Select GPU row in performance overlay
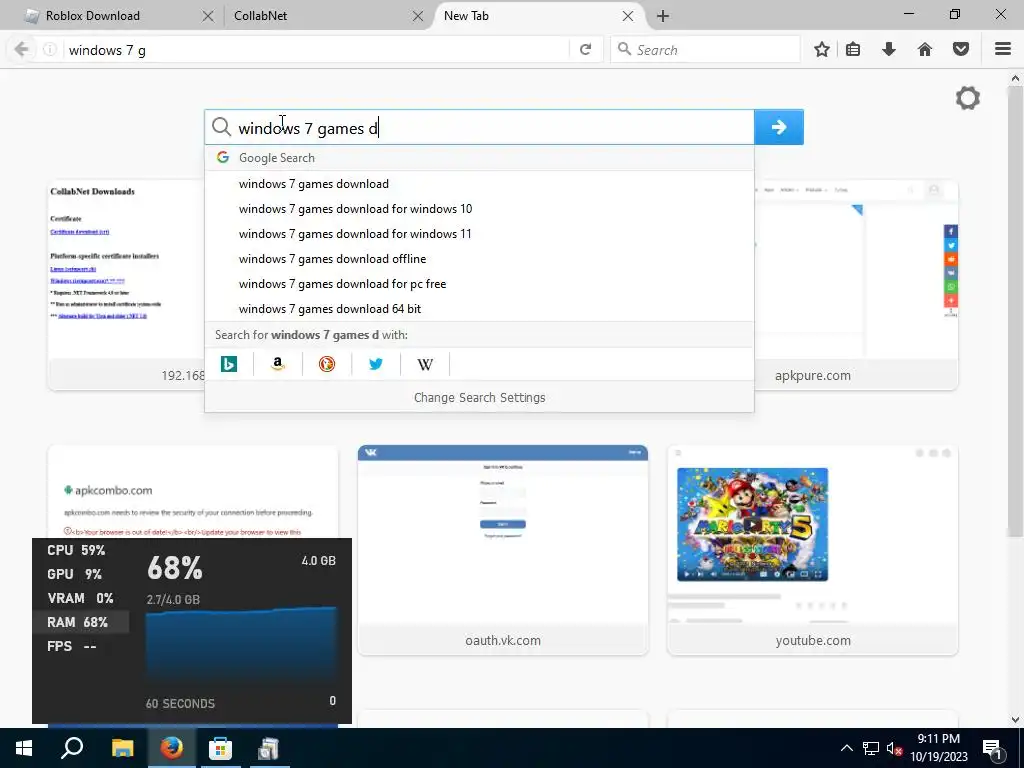Screen dimensions: 1024x768 (81, 575)
